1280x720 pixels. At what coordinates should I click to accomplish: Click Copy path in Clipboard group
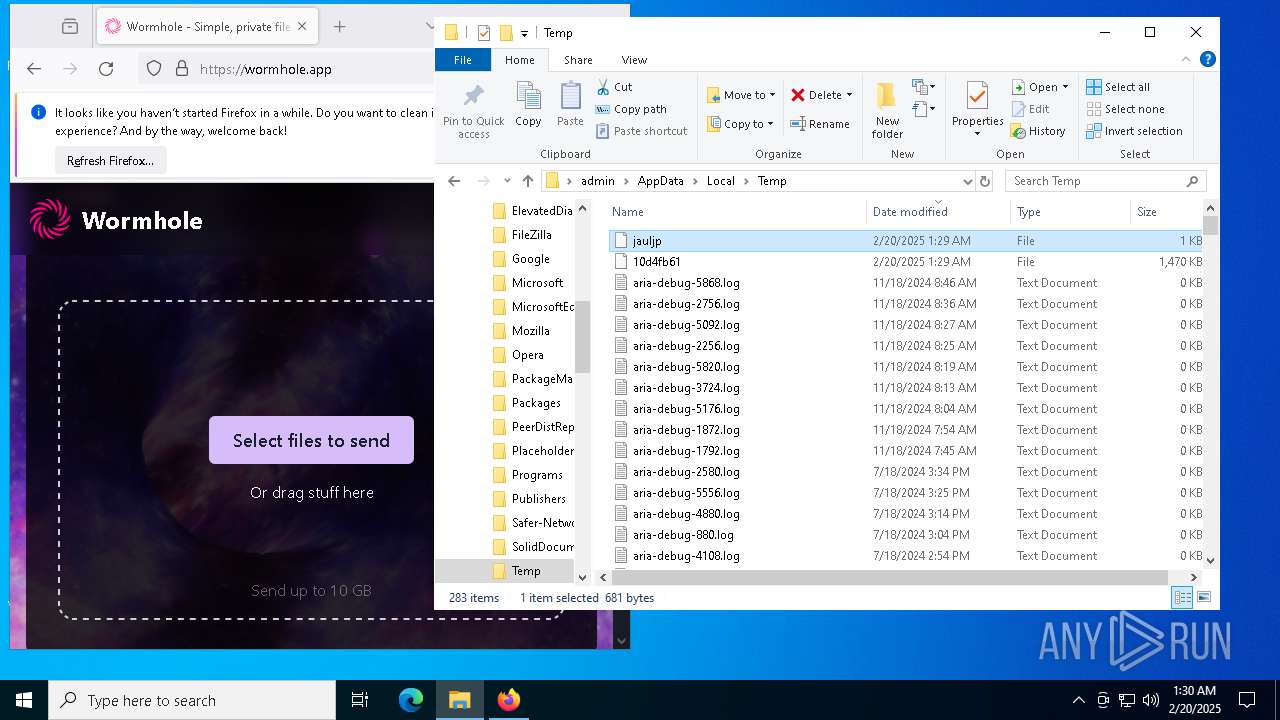631,109
